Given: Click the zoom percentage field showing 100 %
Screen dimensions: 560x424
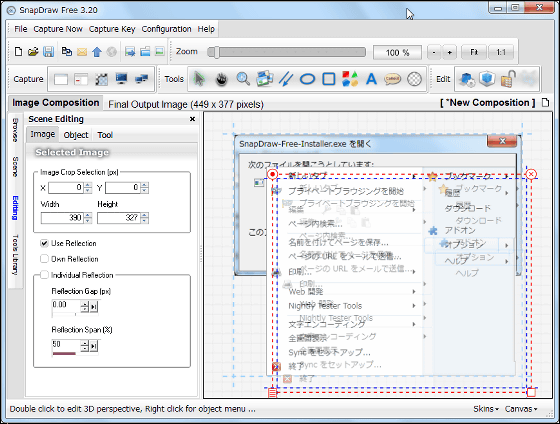Looking at the screenshot, I should tap(397, 53).
